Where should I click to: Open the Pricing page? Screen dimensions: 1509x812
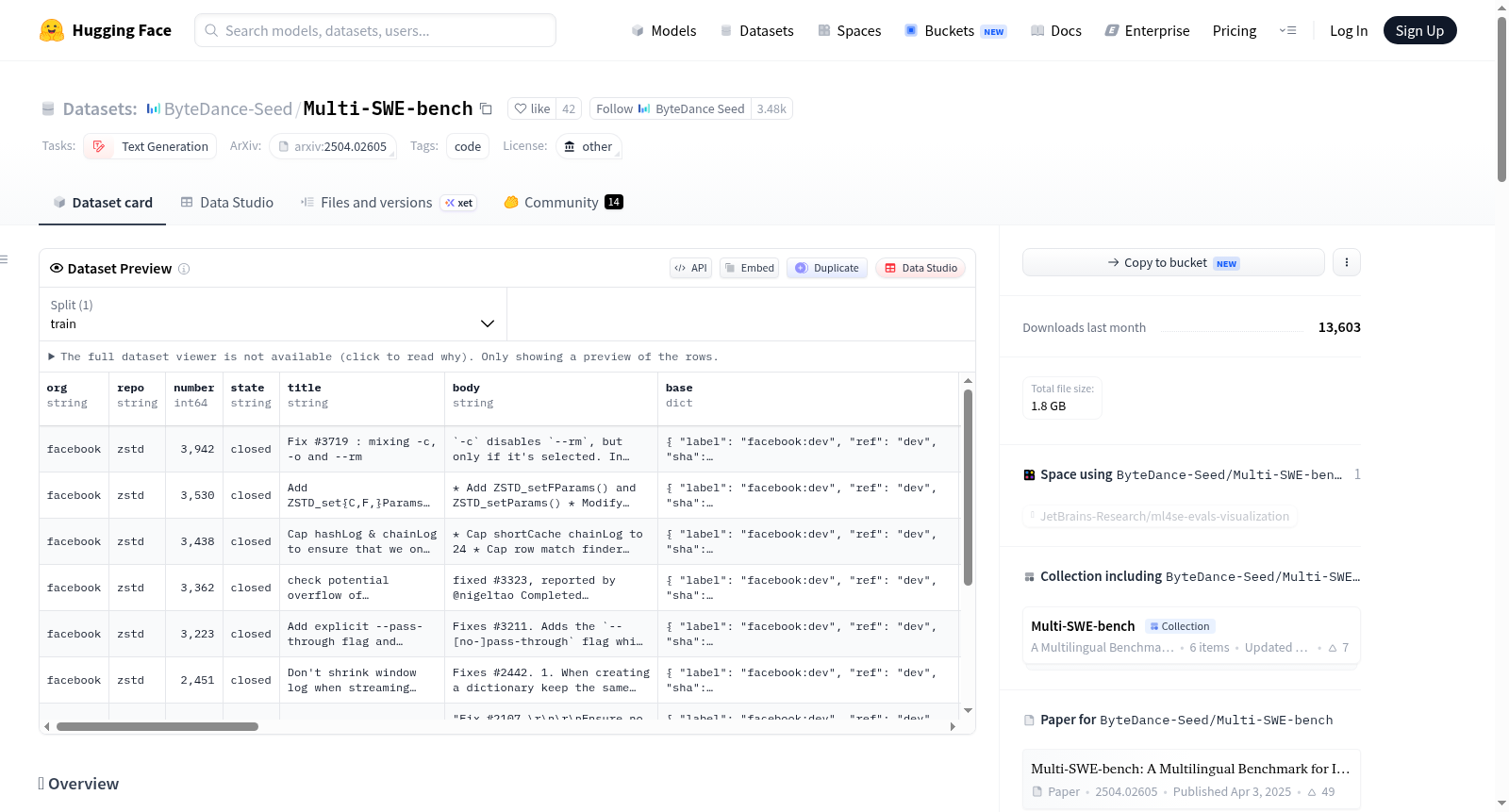click(1235, 30)
